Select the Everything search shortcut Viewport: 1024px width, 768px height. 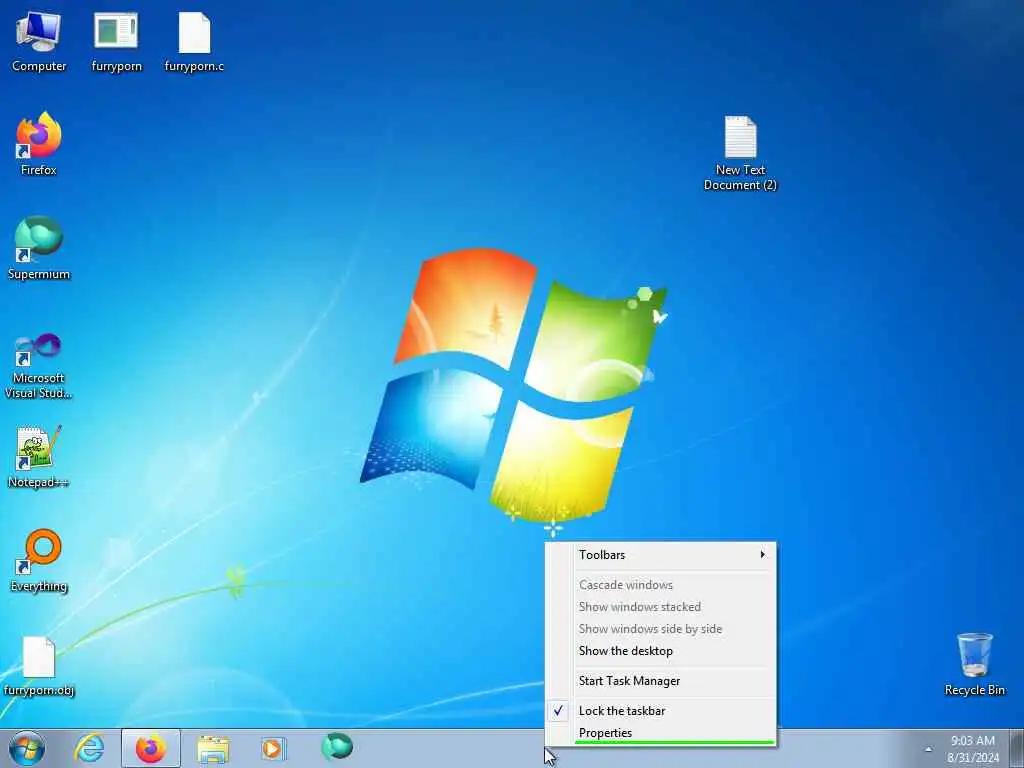[x=39, y=560]
